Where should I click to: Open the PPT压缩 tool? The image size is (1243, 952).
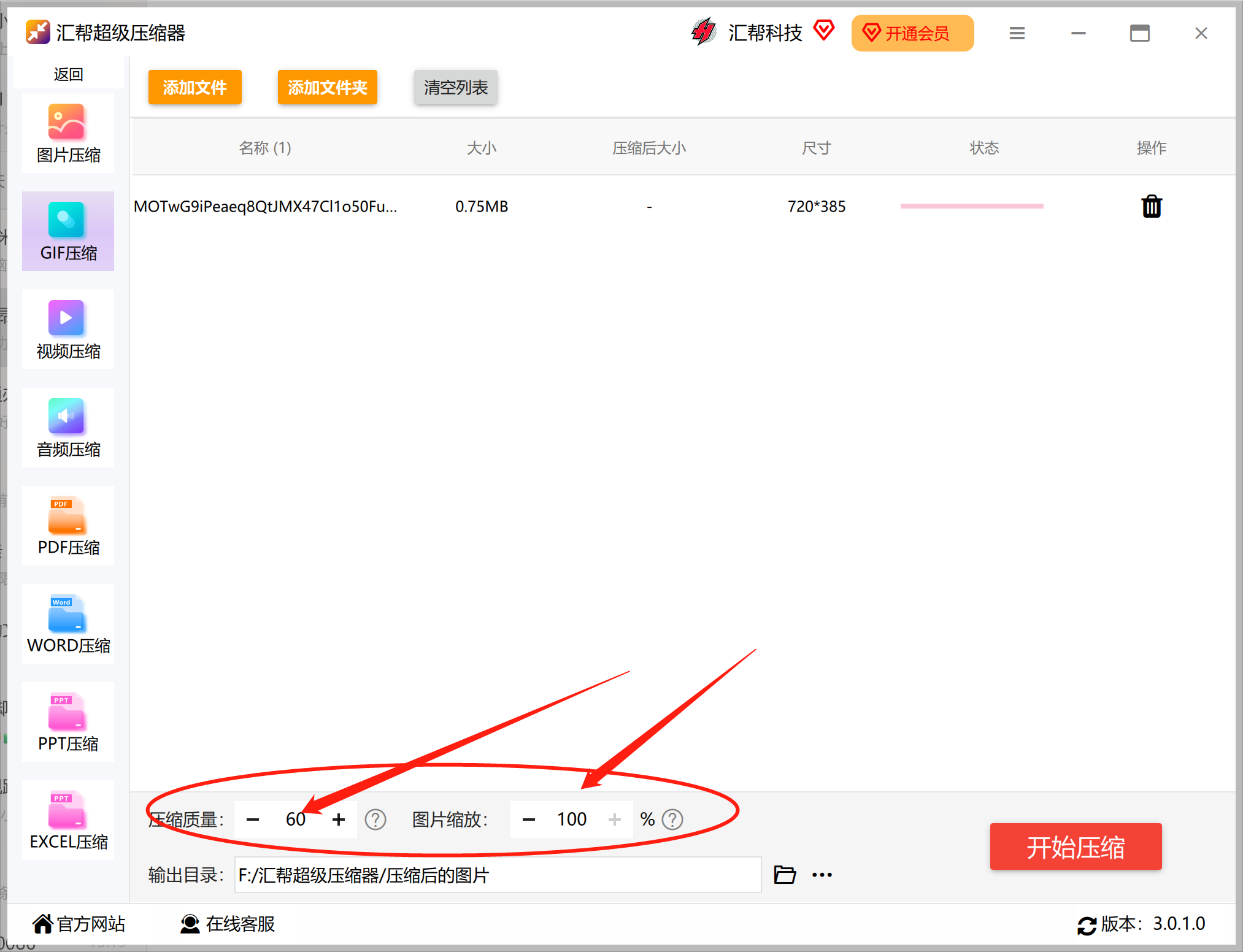coord(68,722)
